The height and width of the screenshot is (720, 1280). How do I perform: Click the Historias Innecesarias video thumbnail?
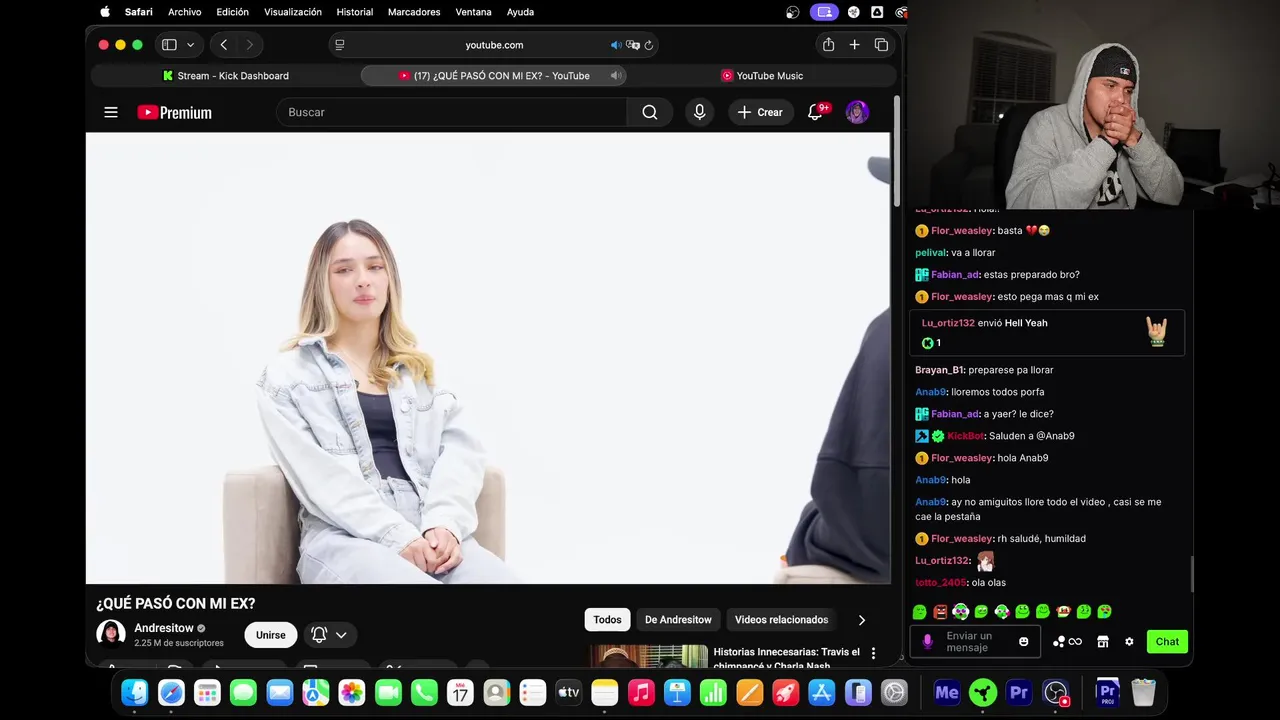(648, 656)
